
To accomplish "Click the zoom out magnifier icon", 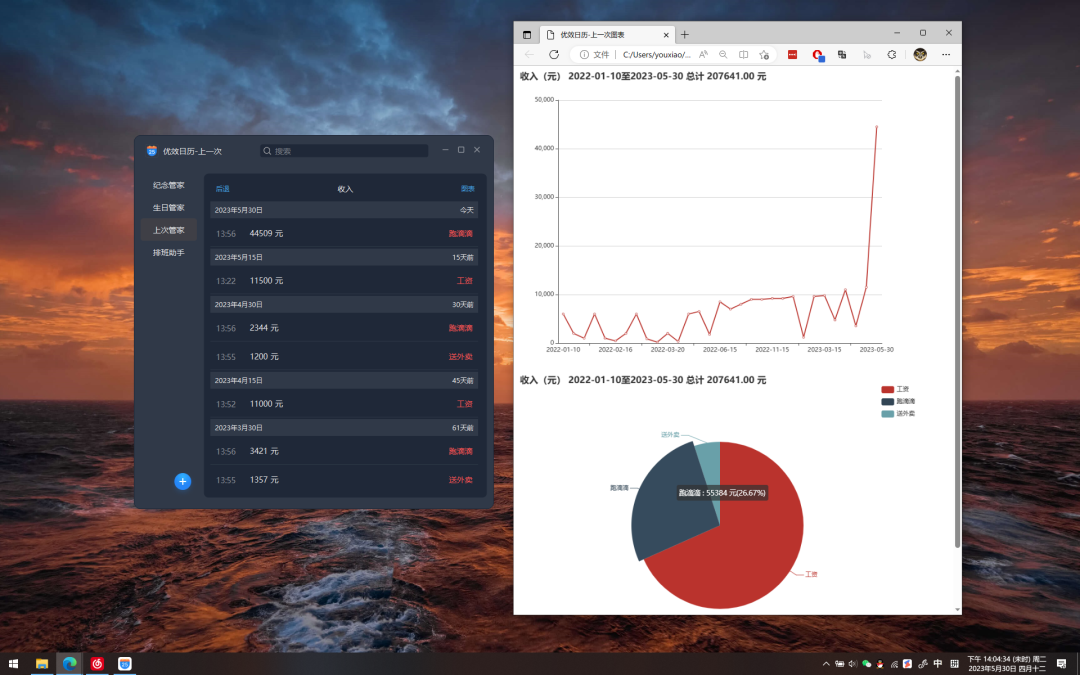I will point(723,54).
